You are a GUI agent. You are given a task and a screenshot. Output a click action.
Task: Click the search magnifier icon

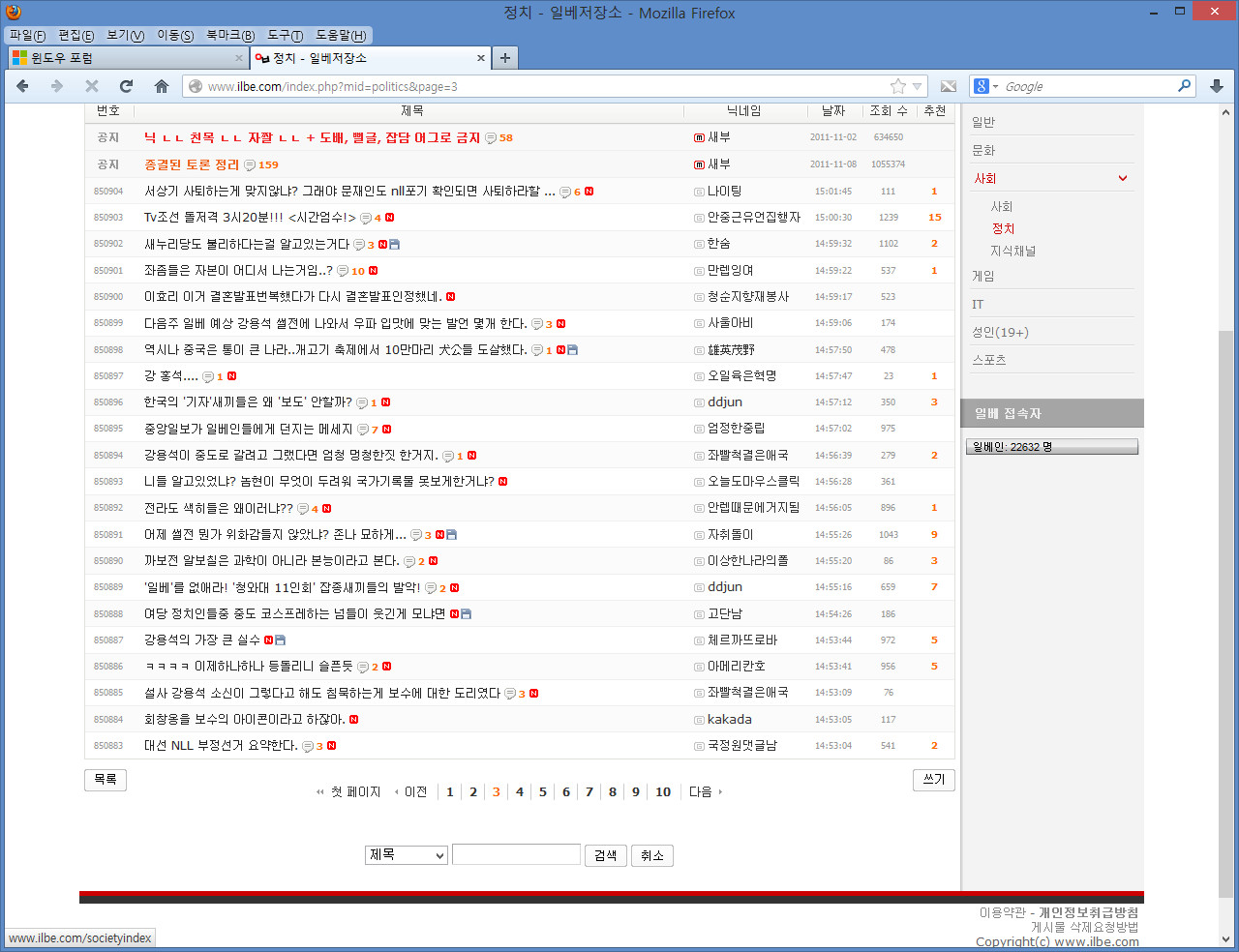coord(1184,85)
